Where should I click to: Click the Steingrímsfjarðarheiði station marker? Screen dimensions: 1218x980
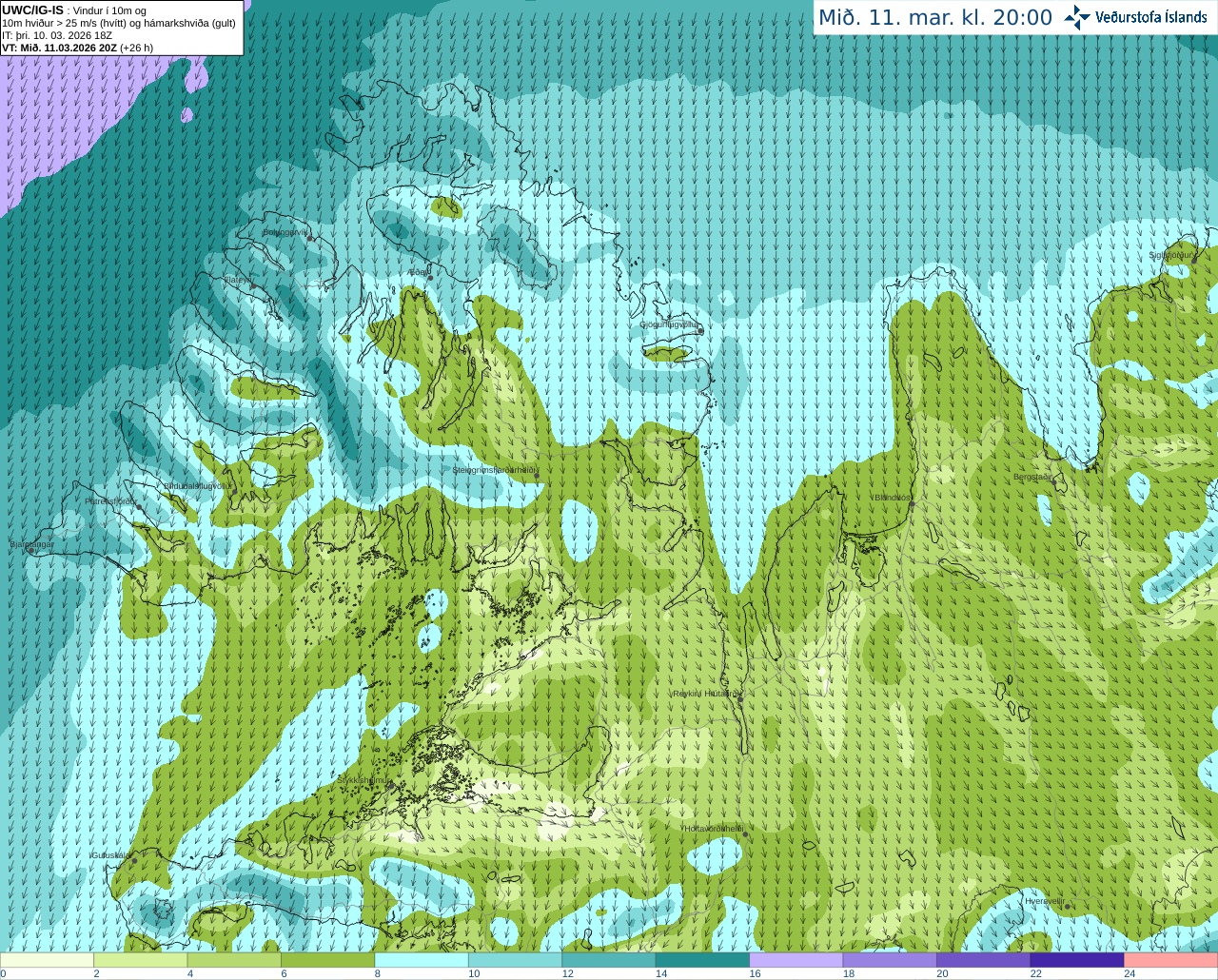pos(536,476)
